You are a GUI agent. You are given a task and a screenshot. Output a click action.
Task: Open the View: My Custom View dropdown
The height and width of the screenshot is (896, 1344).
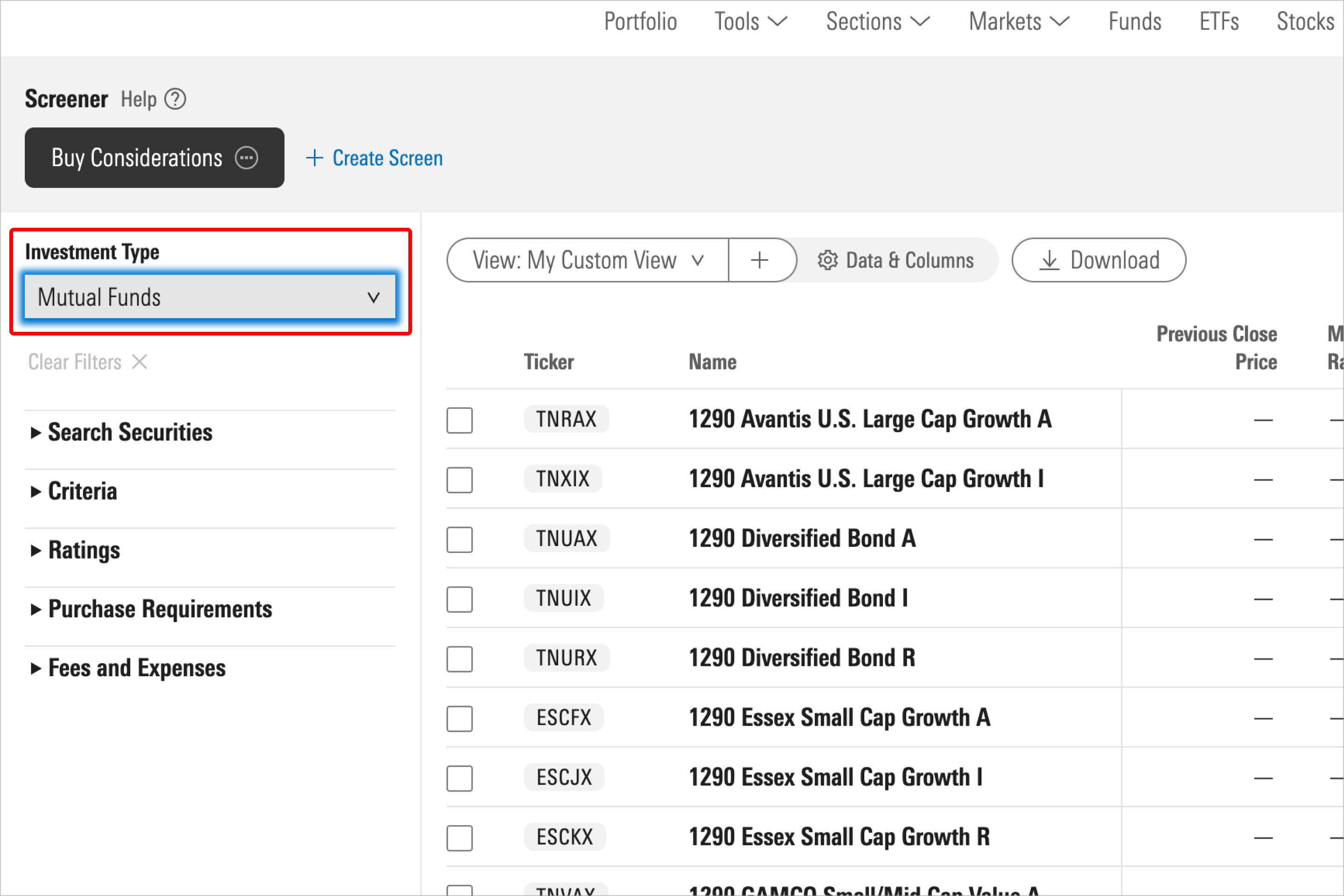coord(588,260)
